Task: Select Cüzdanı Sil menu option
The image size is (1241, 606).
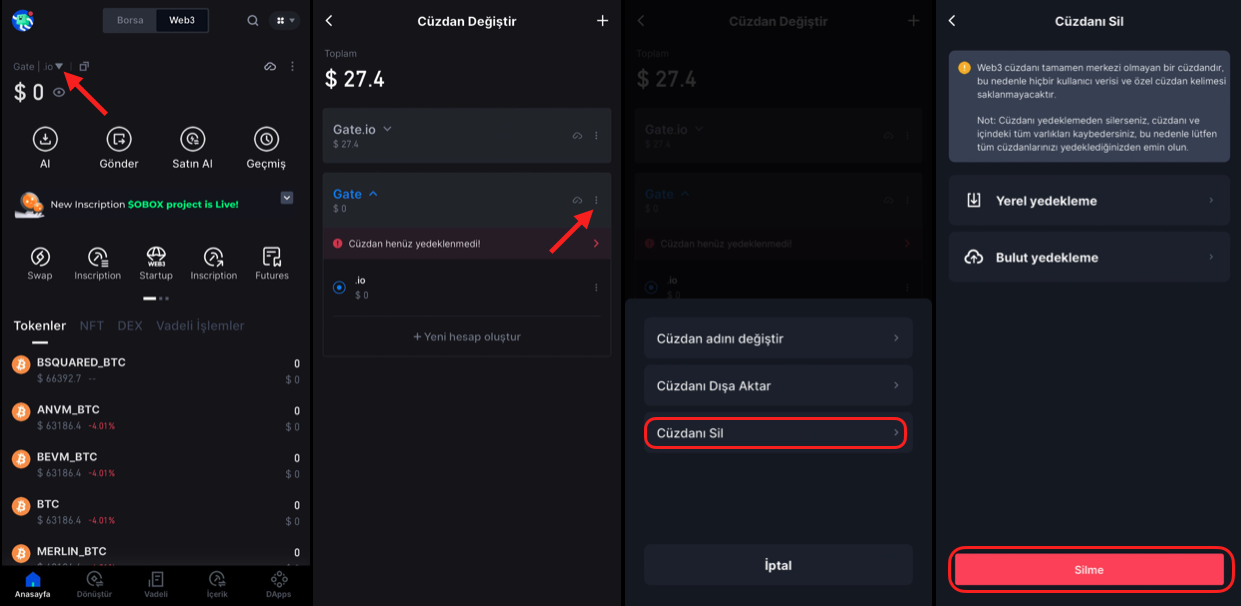Action: (x=778, y=433)
